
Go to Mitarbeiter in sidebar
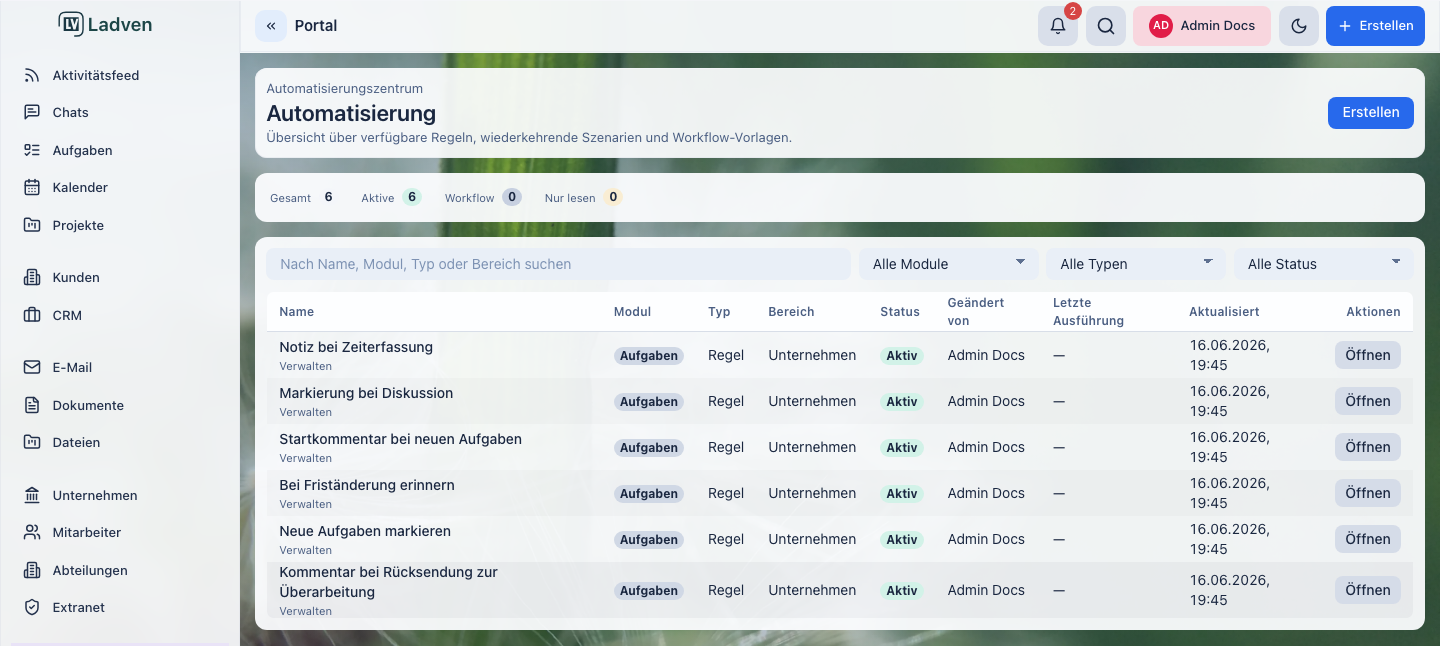pos(87,532)
